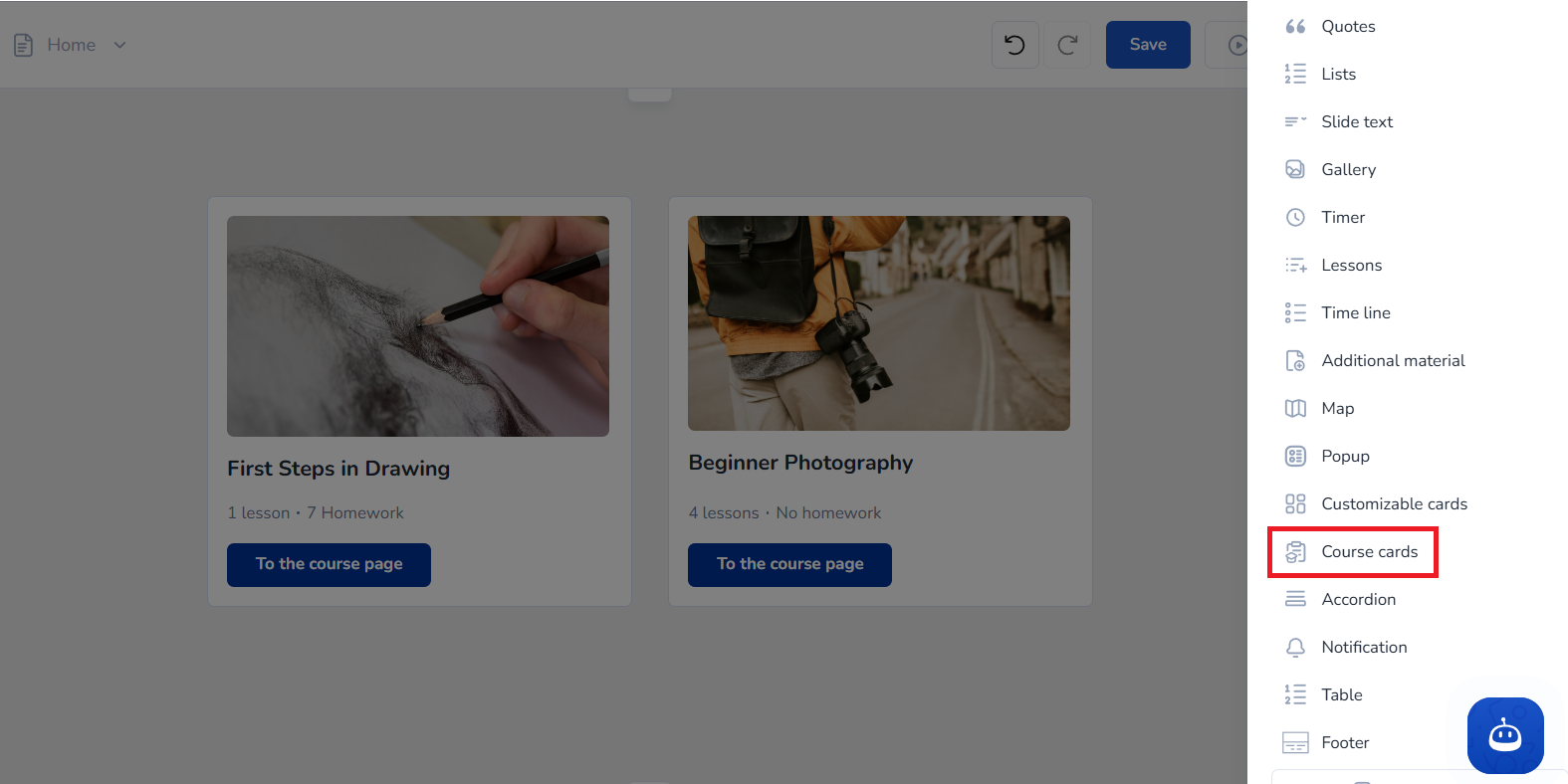The height and width of the screenshot is (784, 1568).
Task: Open First Steps in Drawing course page
Action: (x=329, y=564)
